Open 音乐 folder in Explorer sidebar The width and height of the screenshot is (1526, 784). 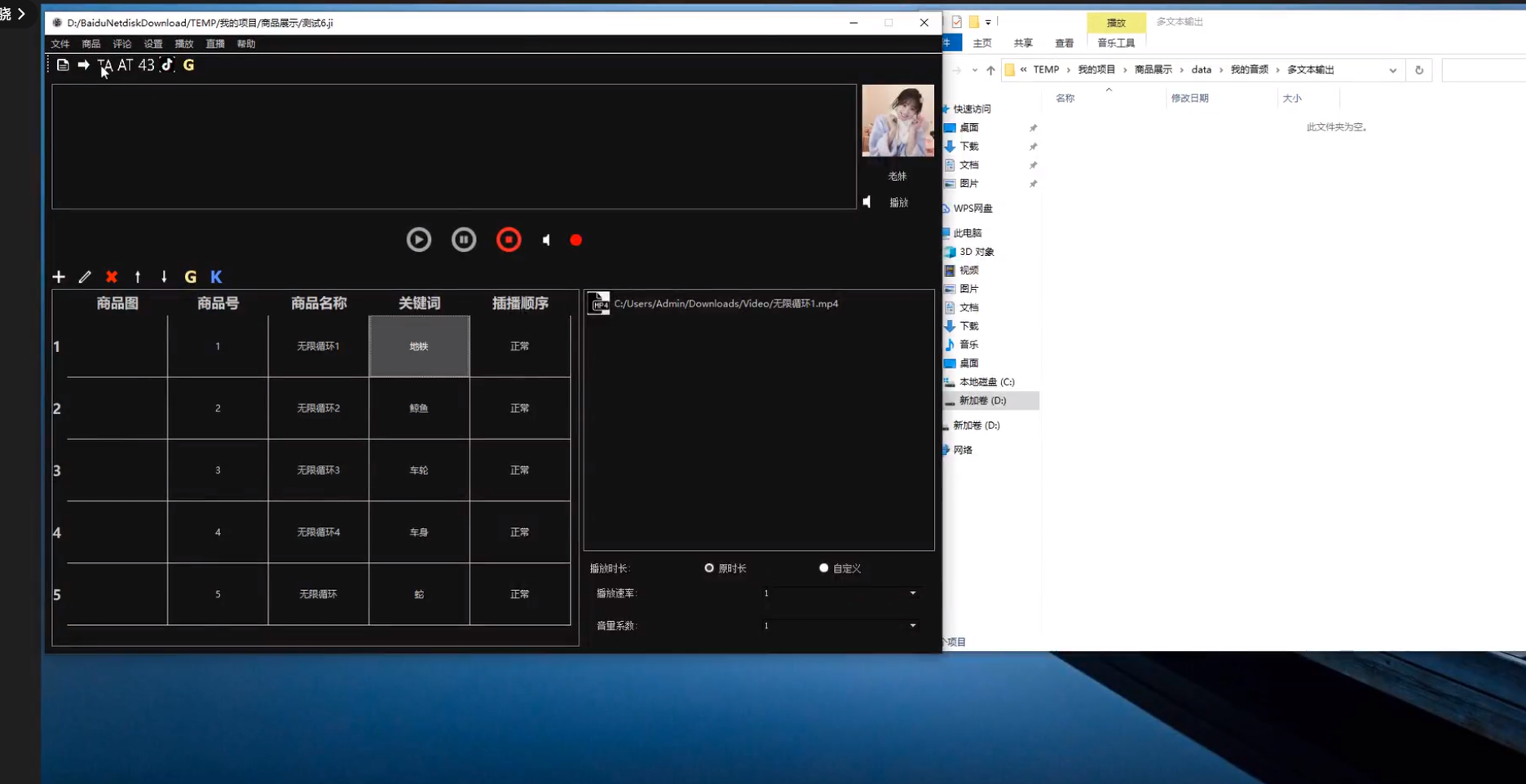click(968, 345)
